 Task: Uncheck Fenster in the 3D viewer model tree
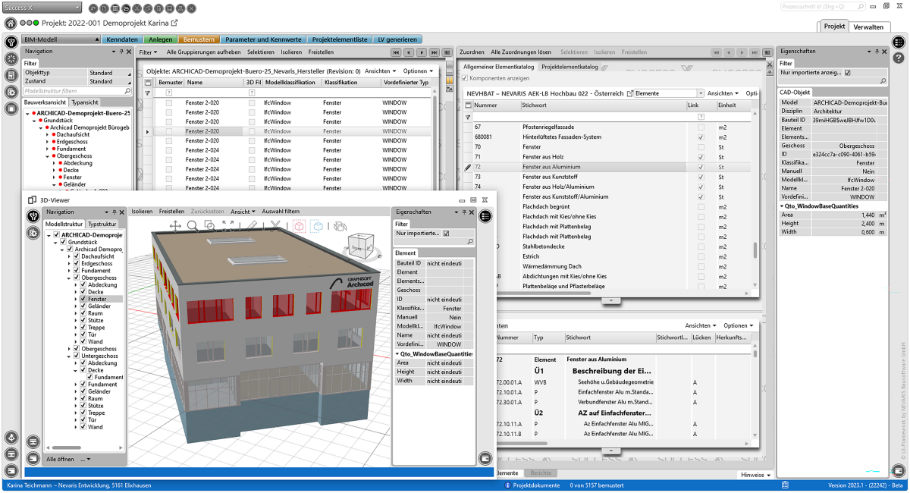(83, 299)
